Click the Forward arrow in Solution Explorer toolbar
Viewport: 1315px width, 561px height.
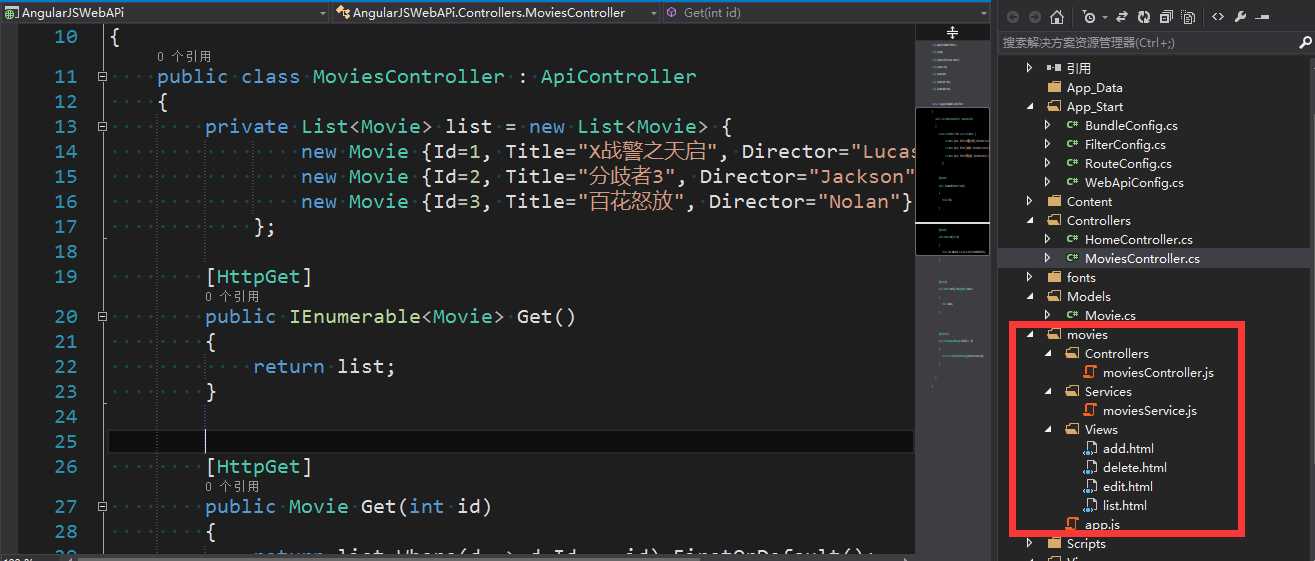point(1034,17)
